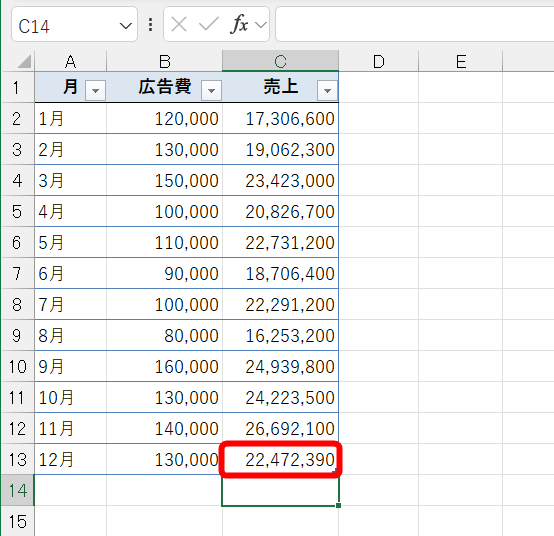Select row 1 header
This screenshot has height=536, width=554.
click(x=18, y=87)
